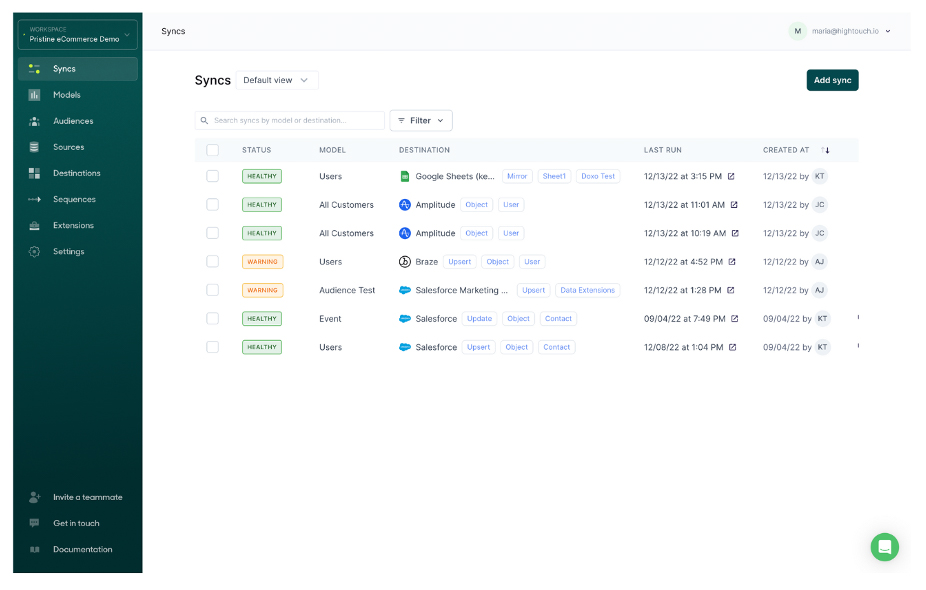Open the Salesforce Marketing run link icon
The image size is (926, 590).
pyautogui.click(x=731, y=290)
